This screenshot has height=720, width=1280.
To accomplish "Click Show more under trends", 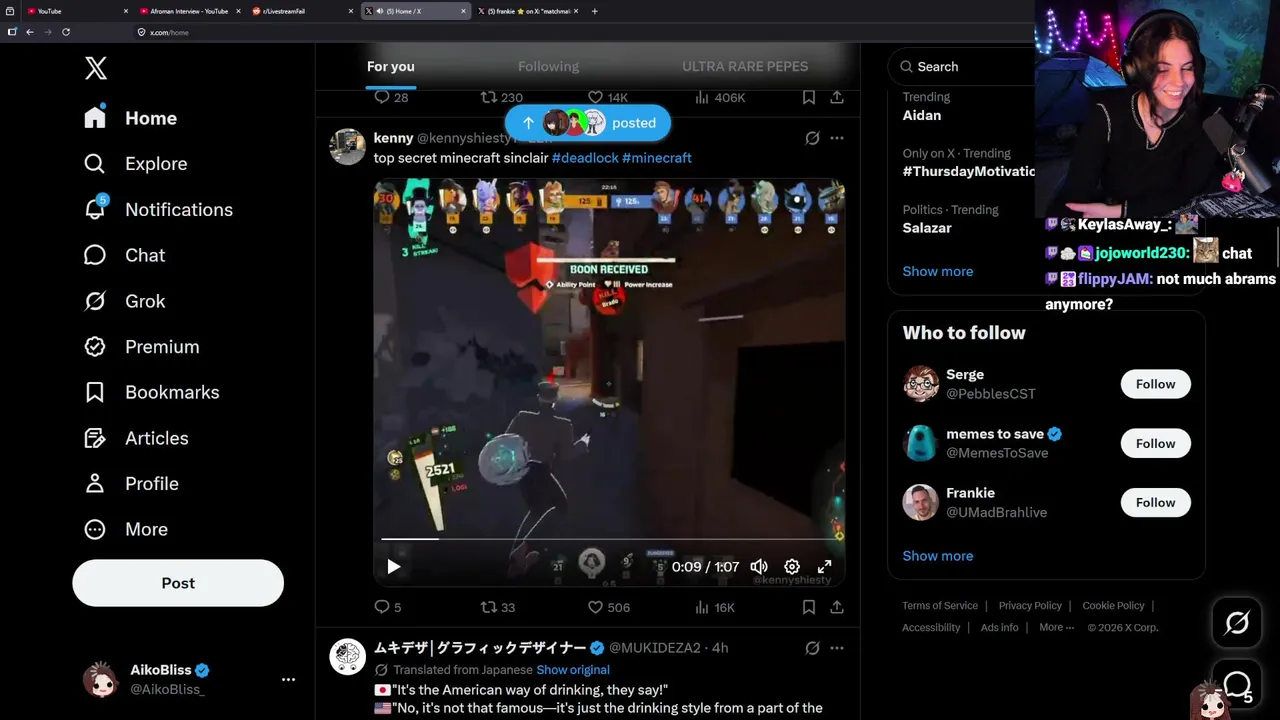I will click(x=938, y=271).
